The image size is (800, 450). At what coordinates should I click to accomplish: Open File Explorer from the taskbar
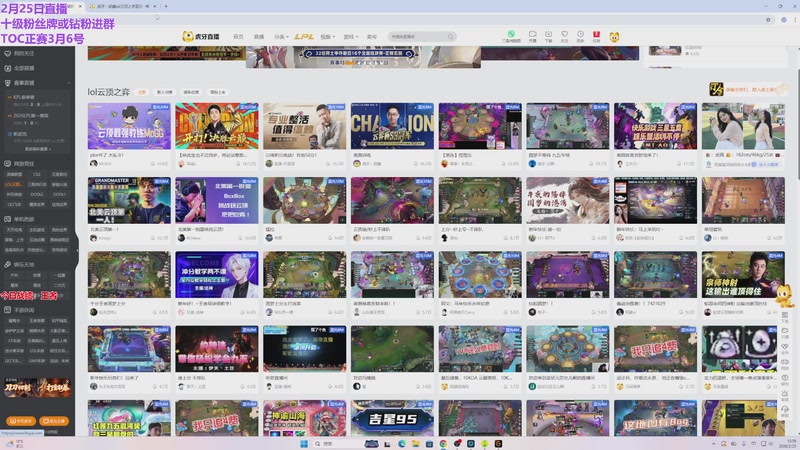pyautogui.click(x=415, y=443)
